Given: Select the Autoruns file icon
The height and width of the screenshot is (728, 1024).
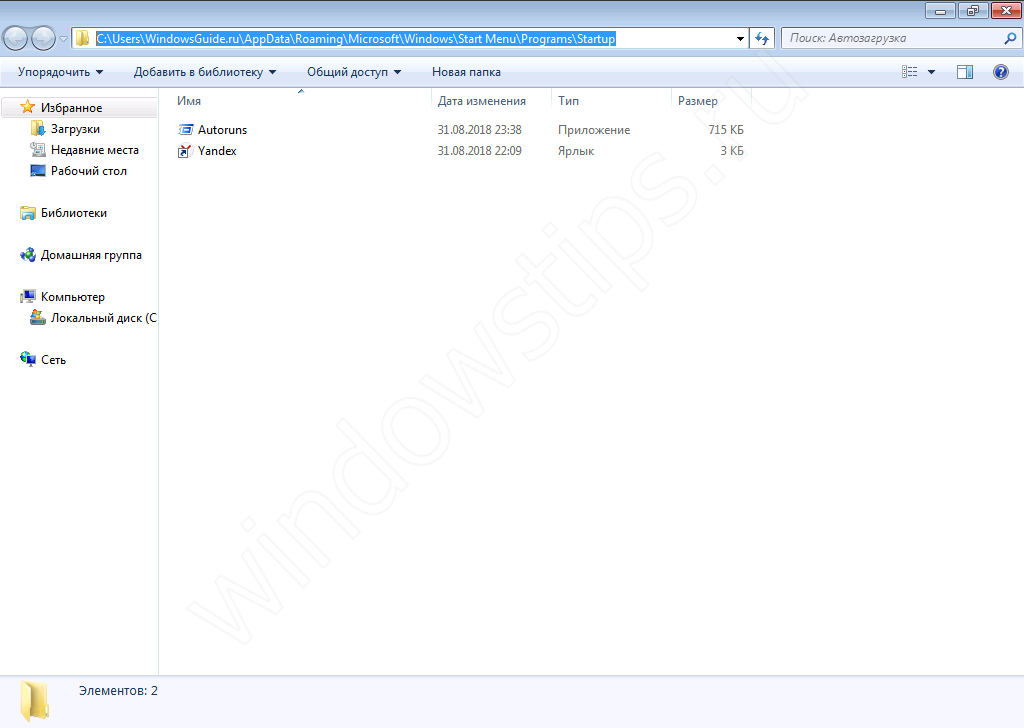Looking at the screenshot, I should pos(185,130).
